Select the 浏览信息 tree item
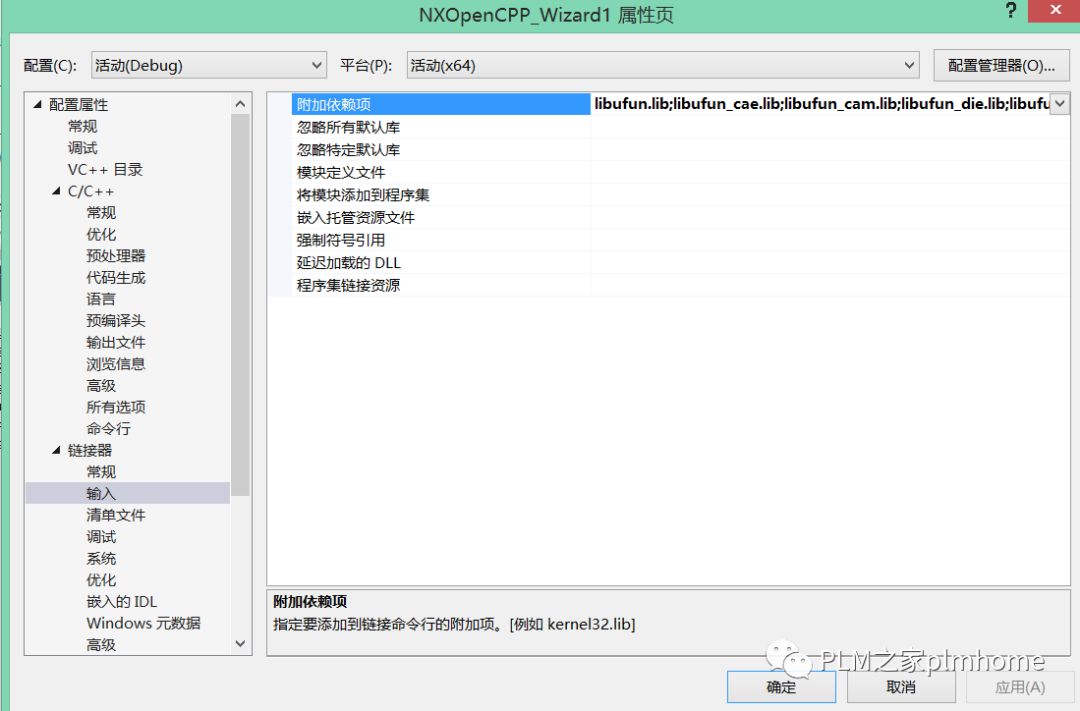Image resolution: width=1080 pixels, height=711 pixels. tap(116, 364)
